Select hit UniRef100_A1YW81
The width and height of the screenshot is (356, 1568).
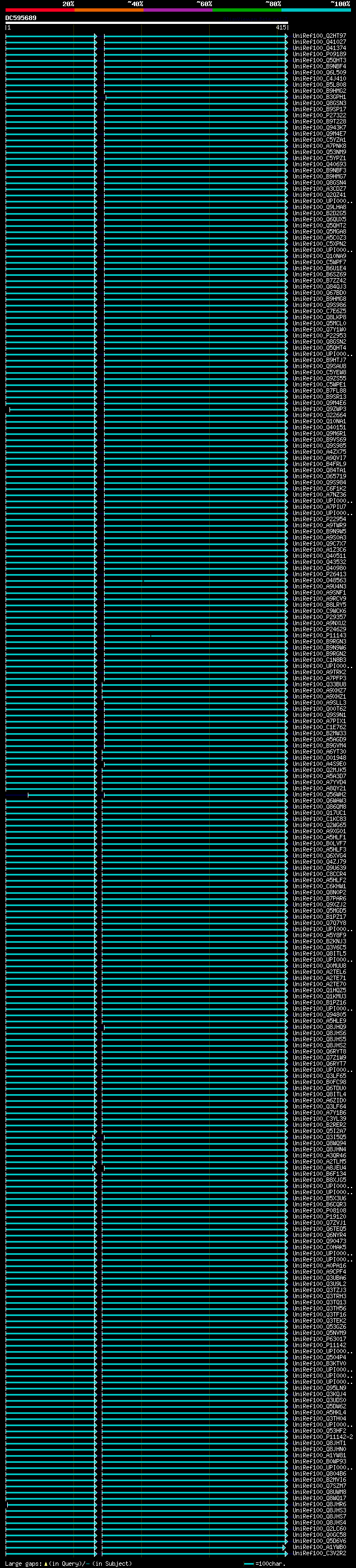click(319, 1455)
